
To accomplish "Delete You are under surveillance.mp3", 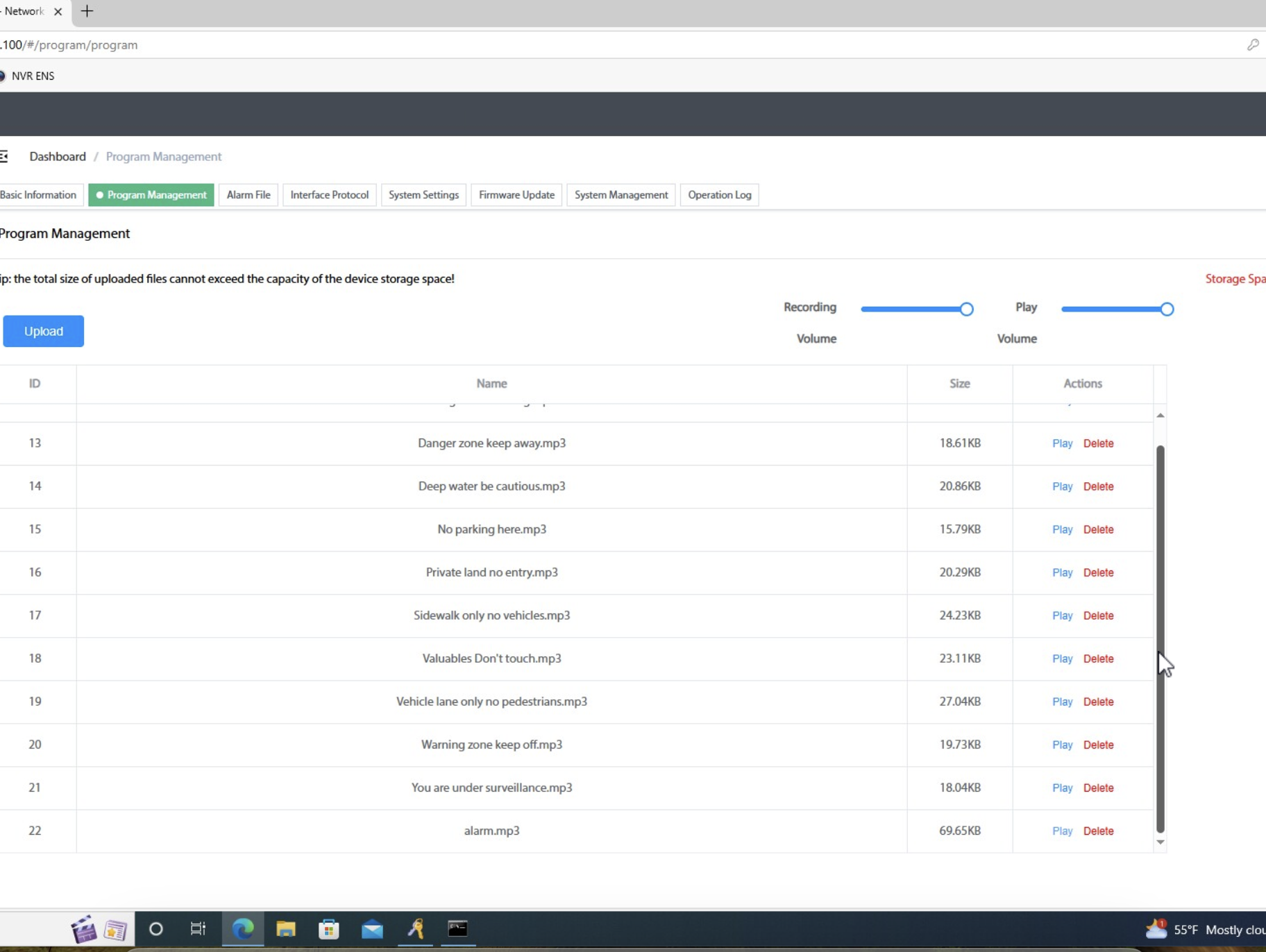I will coord(1098,788).
